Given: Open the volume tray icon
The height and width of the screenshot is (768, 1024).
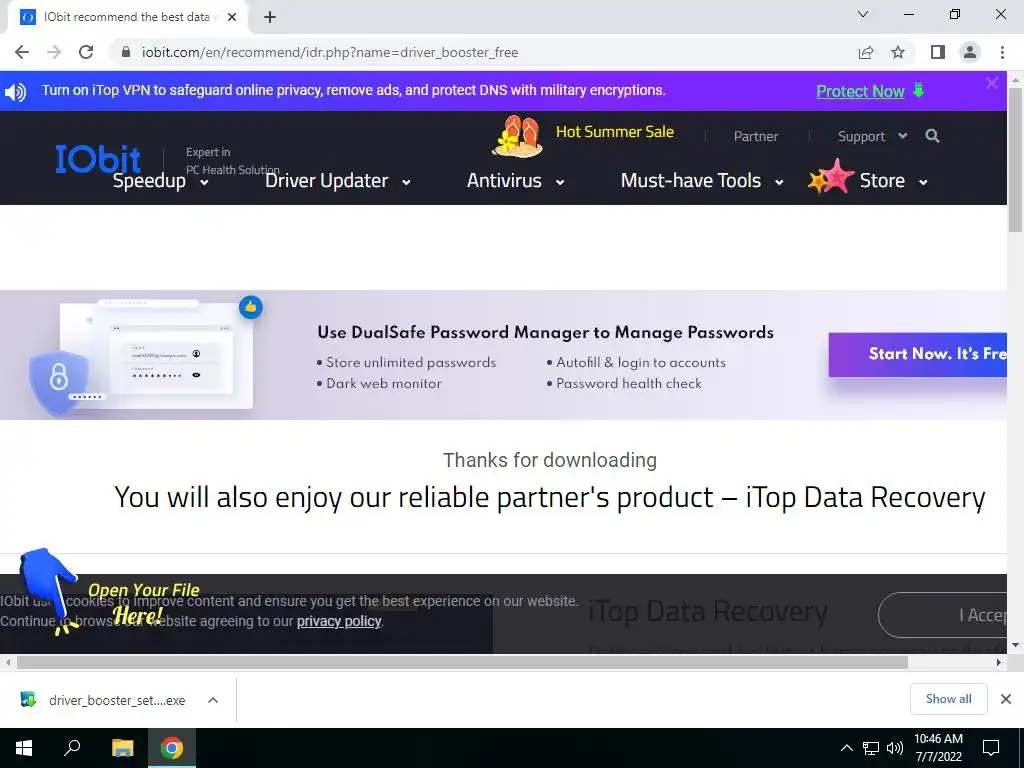Looking at the screenshot, I should coord(895,748).
